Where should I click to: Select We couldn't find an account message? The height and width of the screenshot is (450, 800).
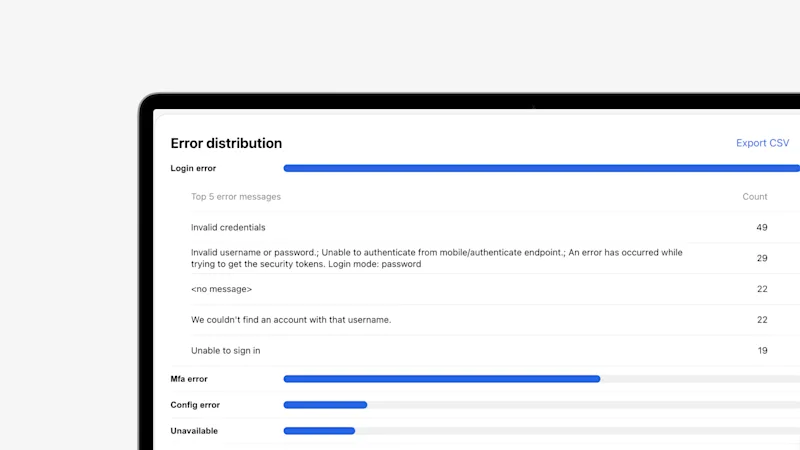tap(291, 320)
